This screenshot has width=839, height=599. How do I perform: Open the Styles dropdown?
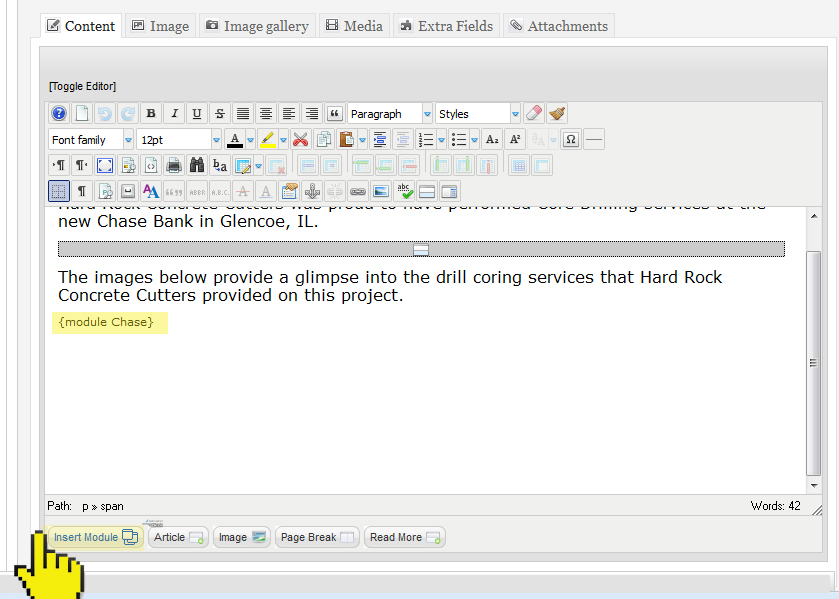pyautogui.click(x=478, y=113)
